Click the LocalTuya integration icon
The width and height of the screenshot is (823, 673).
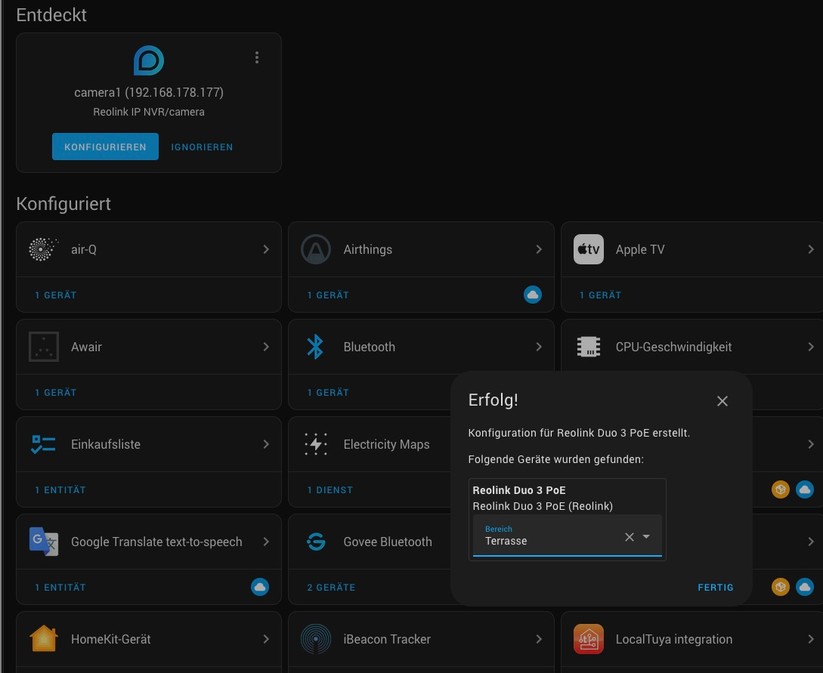click(x=588, y=638)
